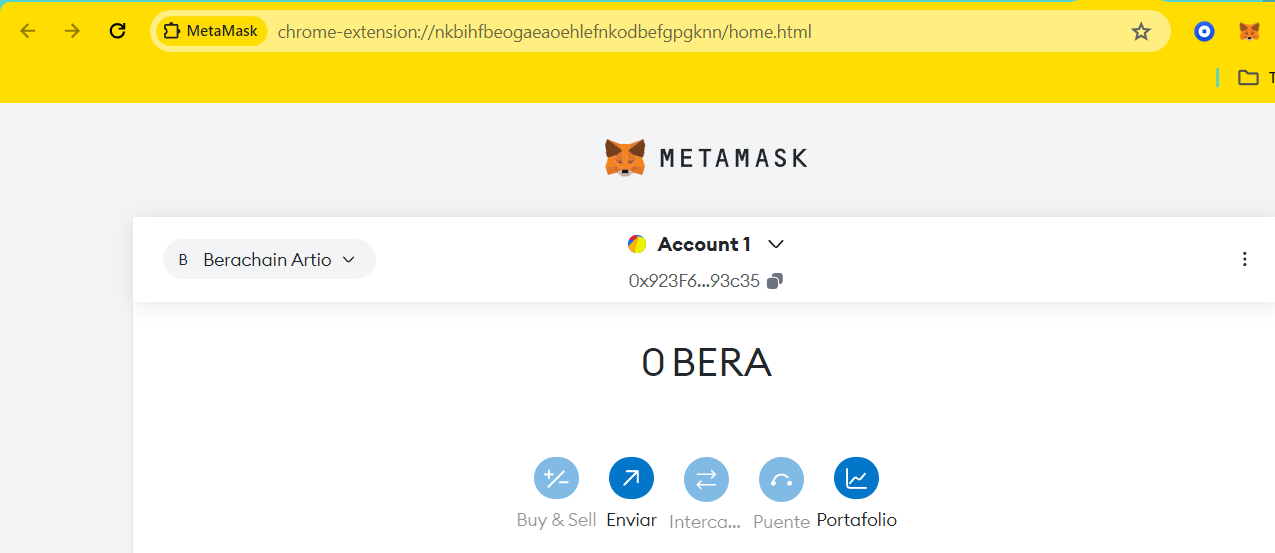Open the Berachain Artio network dropdown
Image resolution: width=1275 pixels, height=553 pixels.
coord(269,259)
